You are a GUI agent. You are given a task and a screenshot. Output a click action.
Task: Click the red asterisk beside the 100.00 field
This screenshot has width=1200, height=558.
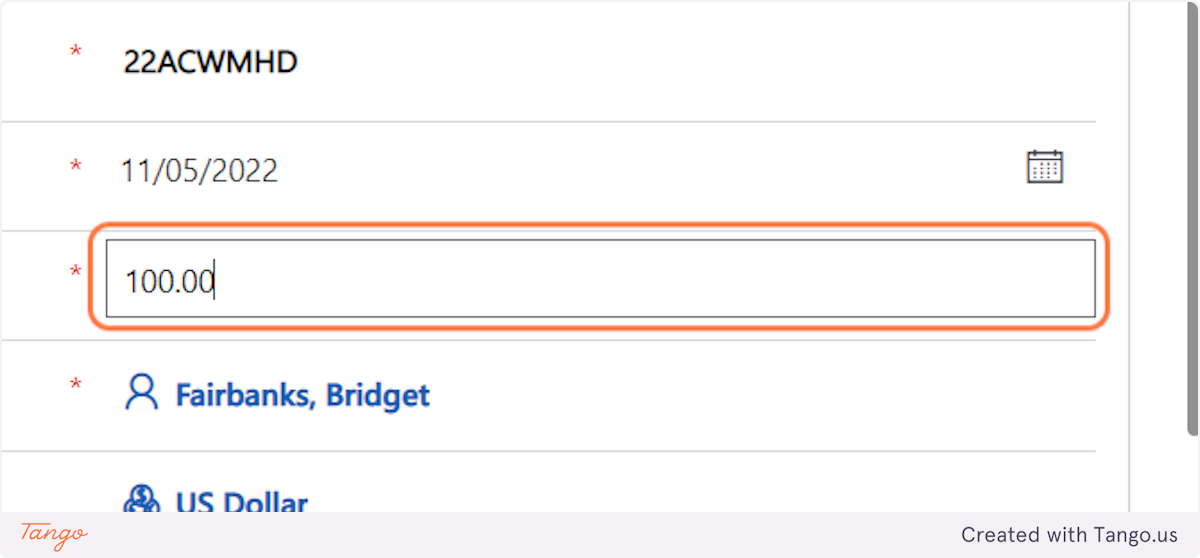(76, 272)
